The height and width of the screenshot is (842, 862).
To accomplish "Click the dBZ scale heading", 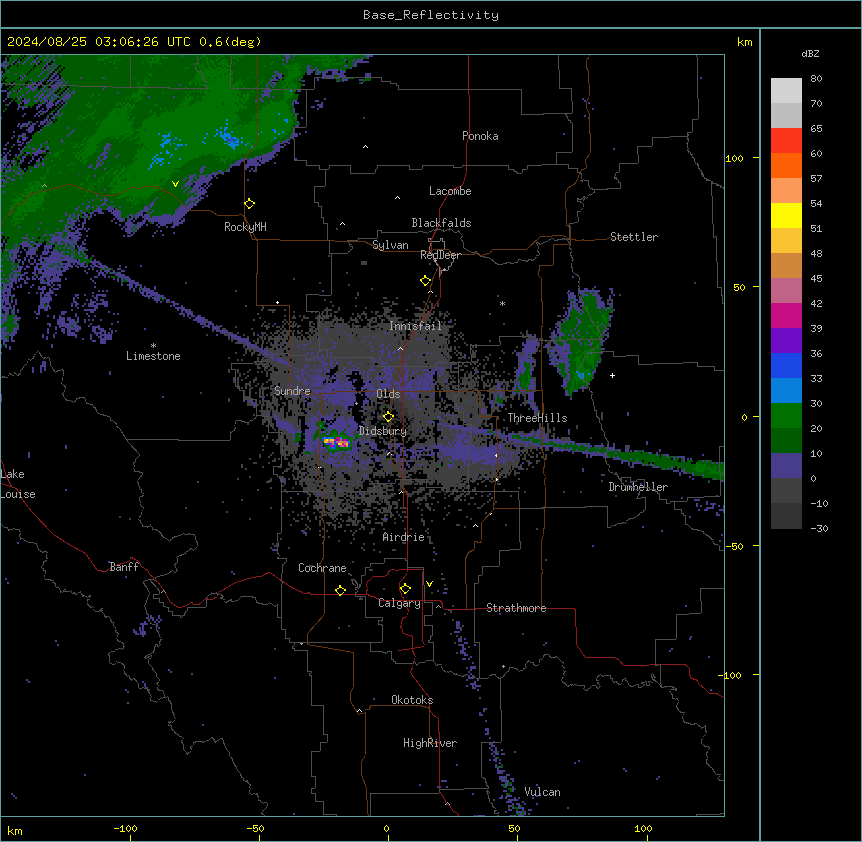I will [810, 54].
